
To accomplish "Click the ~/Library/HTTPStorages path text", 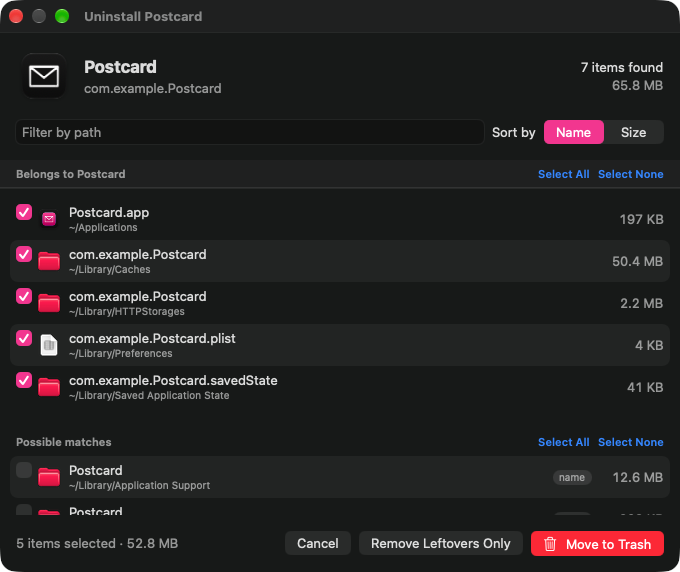I will 127,311.
